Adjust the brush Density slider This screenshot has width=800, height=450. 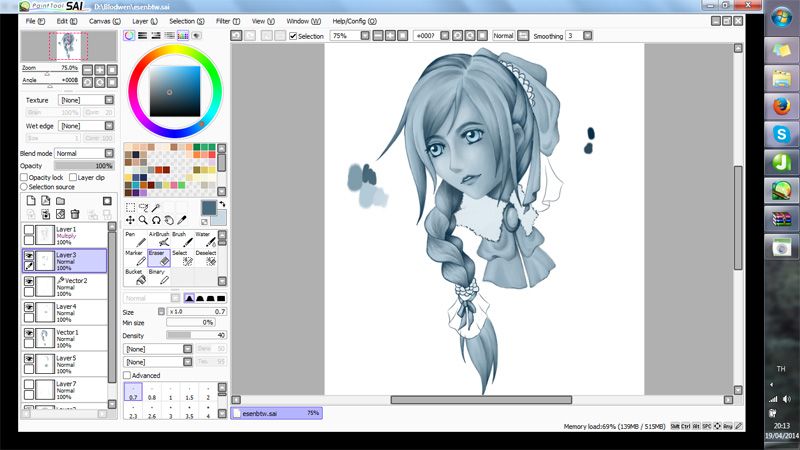[x=196, y=335]
